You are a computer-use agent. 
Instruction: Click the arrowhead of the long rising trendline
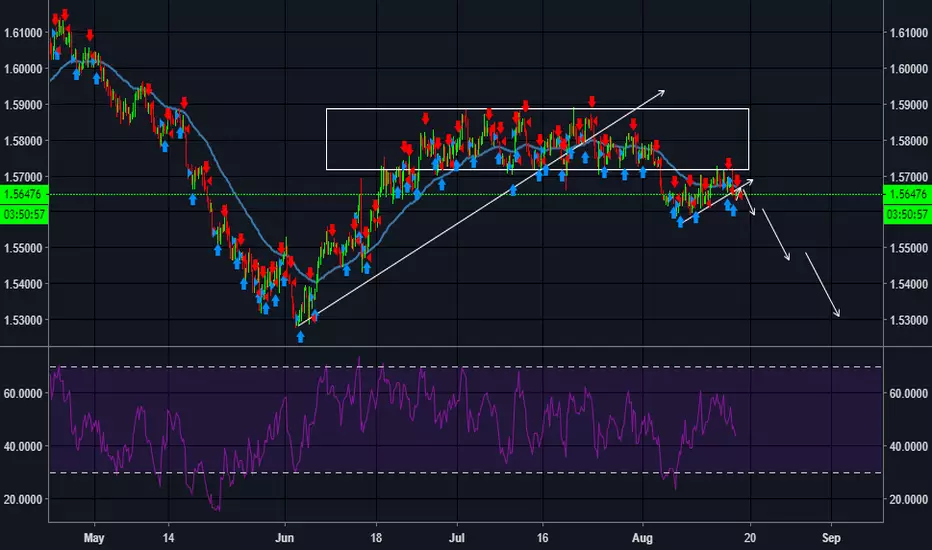coord(660,93)
